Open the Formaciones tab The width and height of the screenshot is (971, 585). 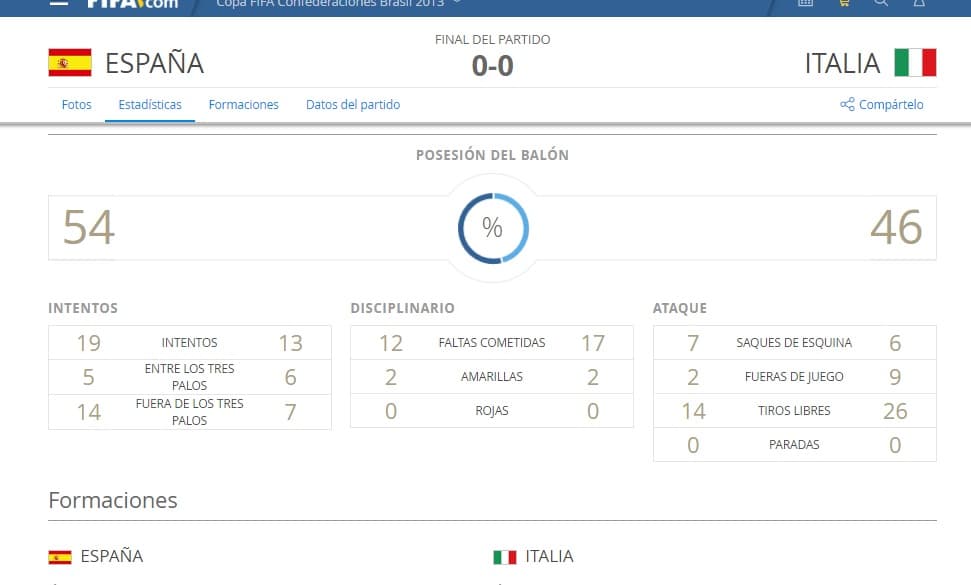[x=243, y=104]
